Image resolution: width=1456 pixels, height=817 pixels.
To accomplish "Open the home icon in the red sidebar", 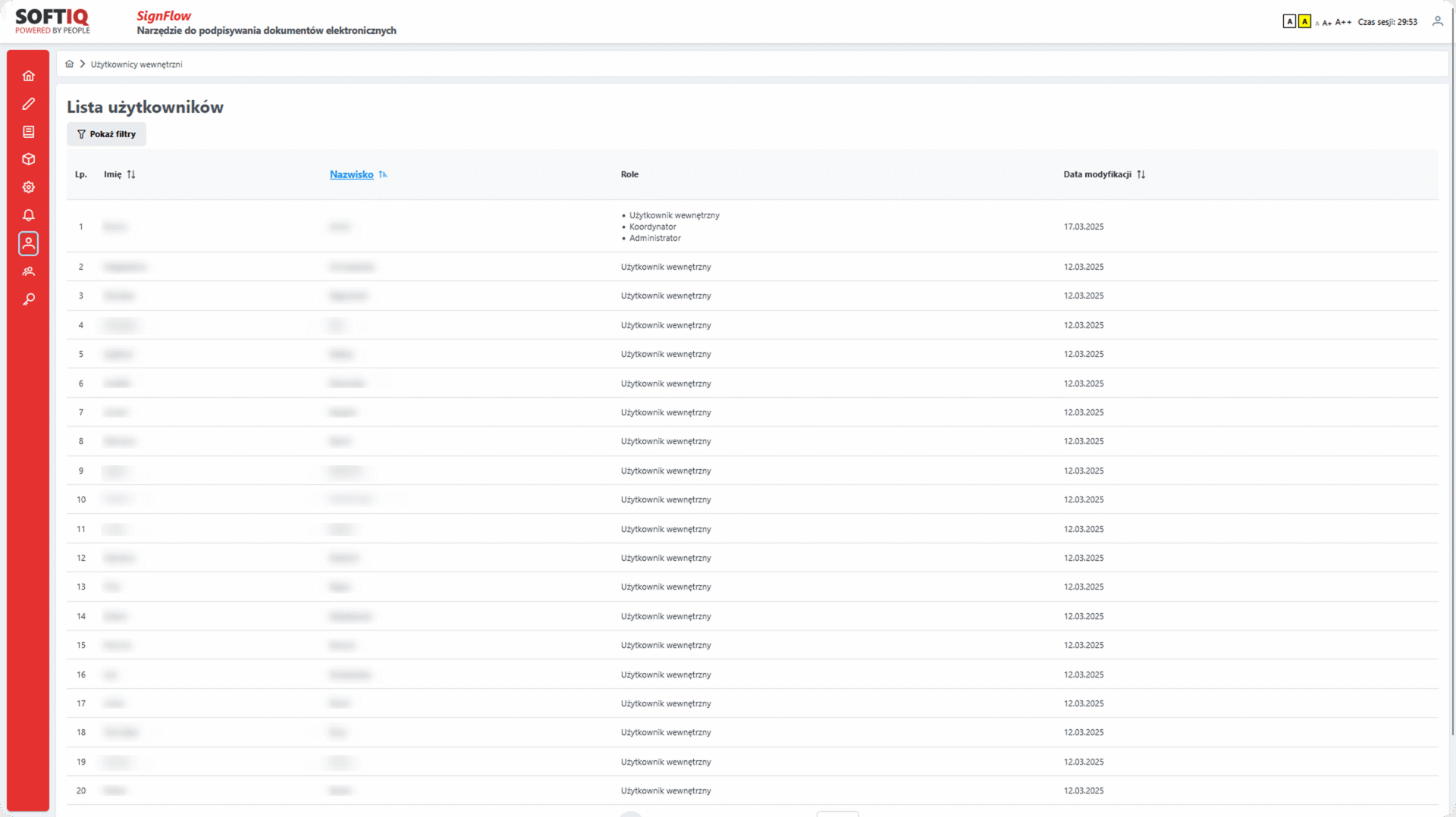I will 29,76.
